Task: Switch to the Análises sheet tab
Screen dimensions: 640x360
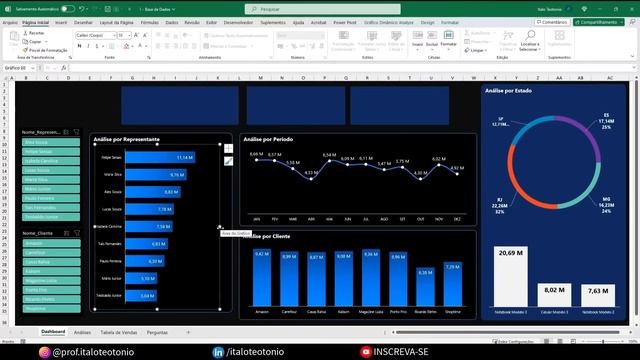Action: 82,333
